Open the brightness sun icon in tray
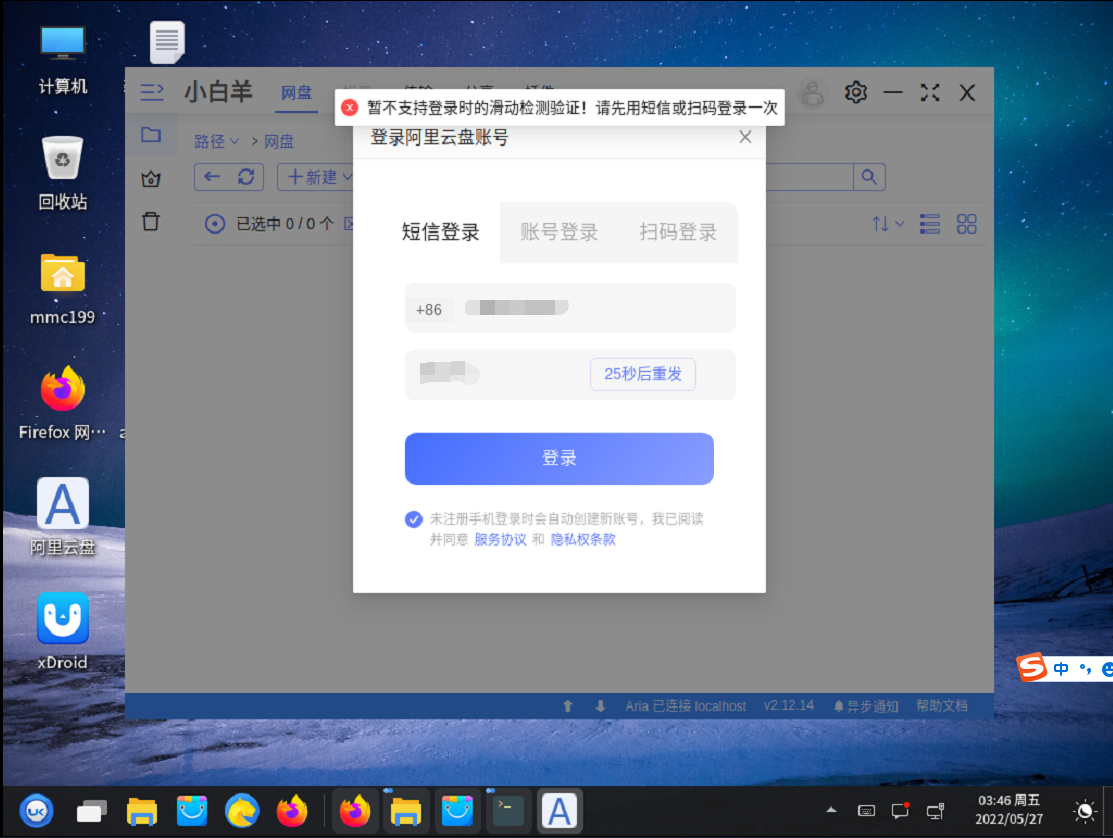This screenshot has height=838, width=1113. 1085,811
